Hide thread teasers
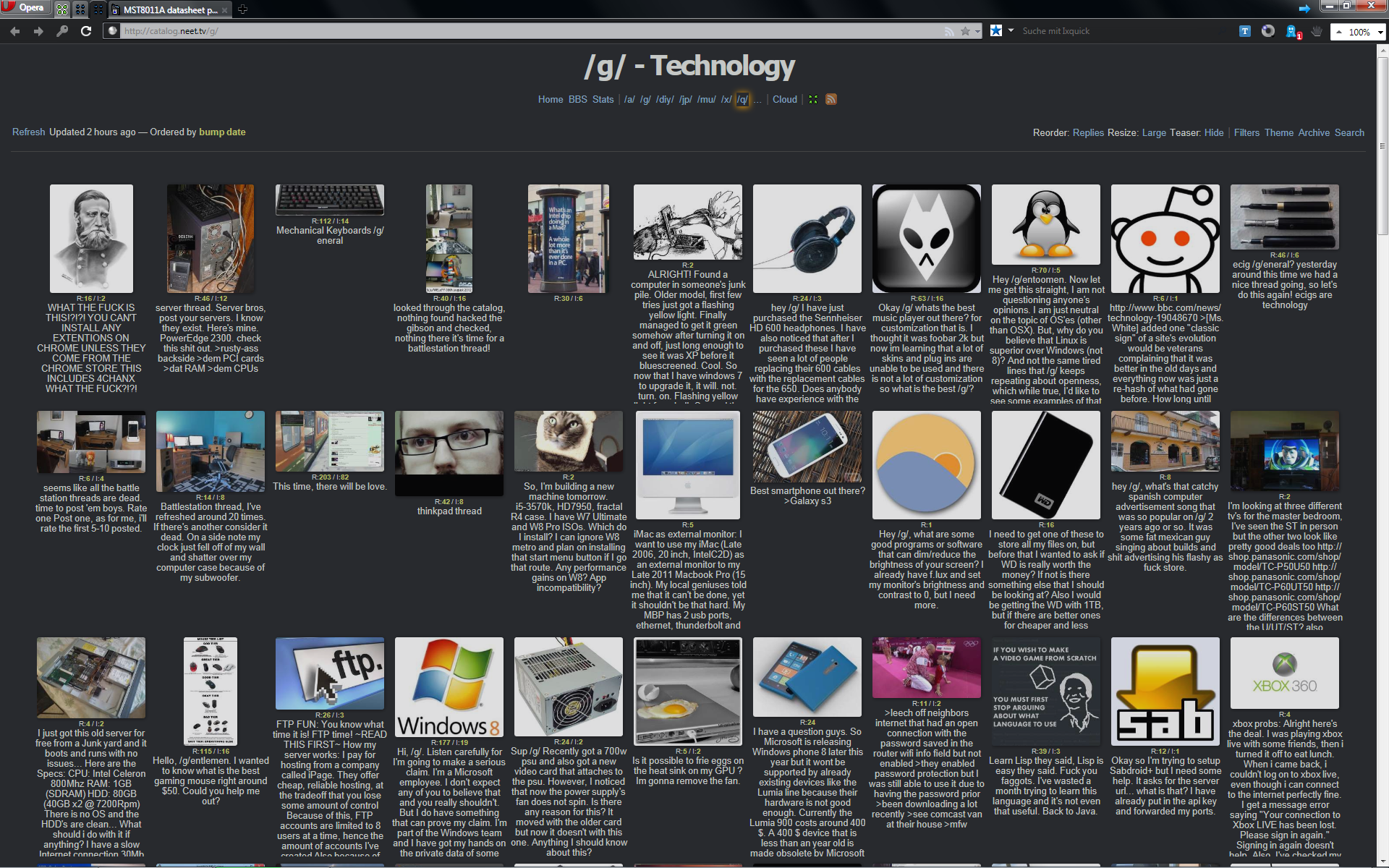Screen dimensions: 1389x868 1214,133
